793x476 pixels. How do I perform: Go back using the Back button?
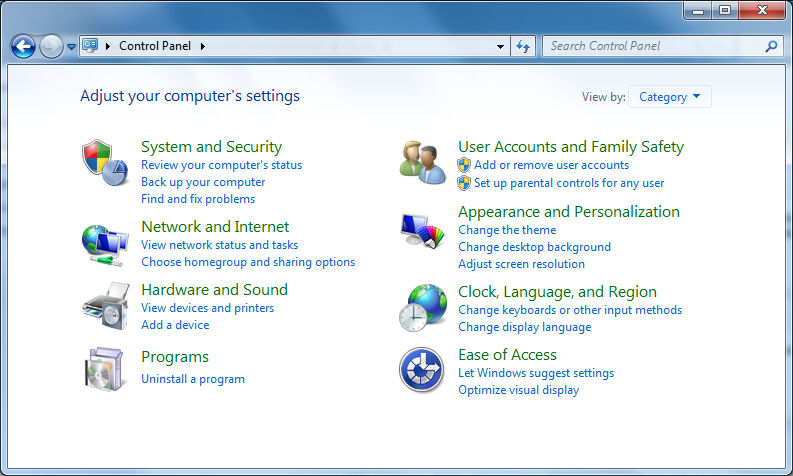(24, 46)
